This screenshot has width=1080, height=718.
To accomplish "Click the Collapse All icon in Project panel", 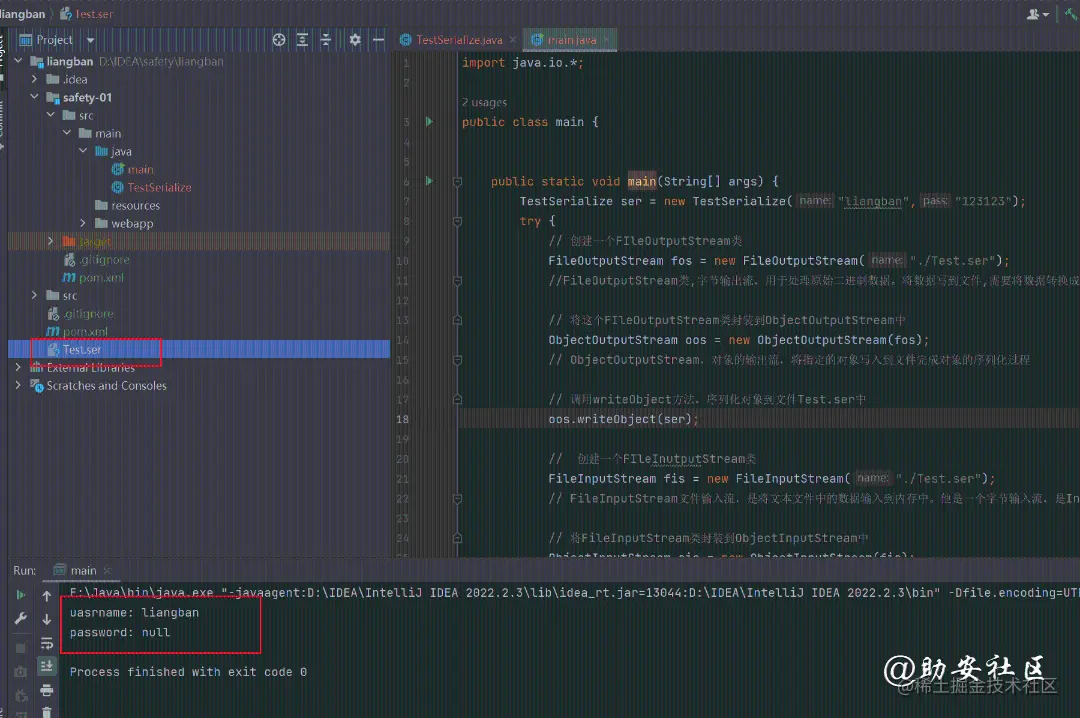I will coord(326,40).
